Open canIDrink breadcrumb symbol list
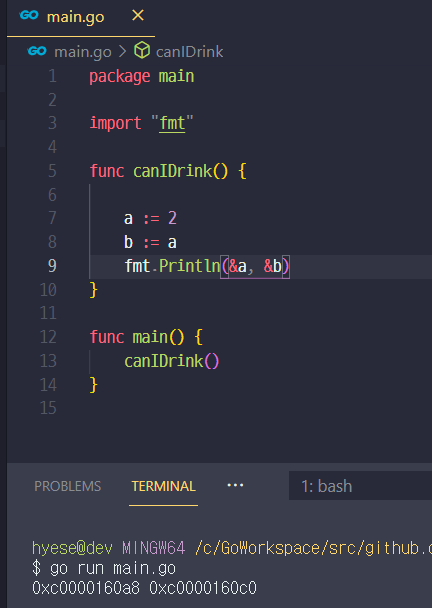This screenshot has height=608, width=432. click(189, 52)
